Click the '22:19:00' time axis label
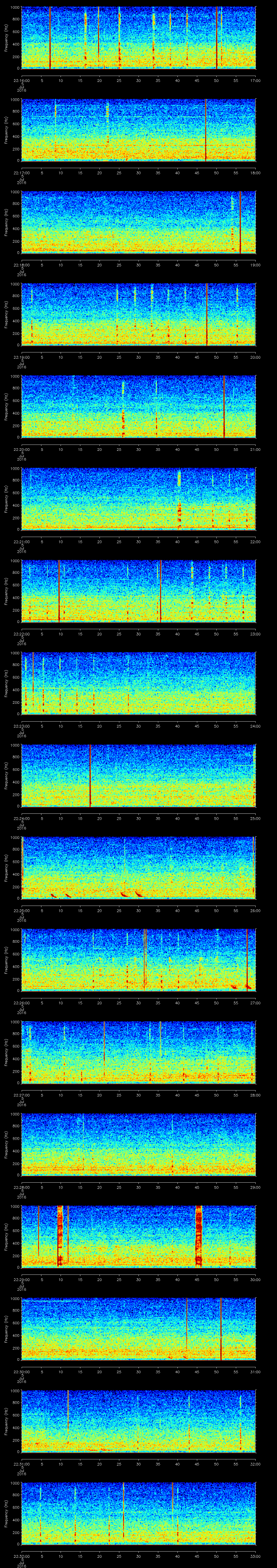 pyautogui.click(x=22, y=357)
